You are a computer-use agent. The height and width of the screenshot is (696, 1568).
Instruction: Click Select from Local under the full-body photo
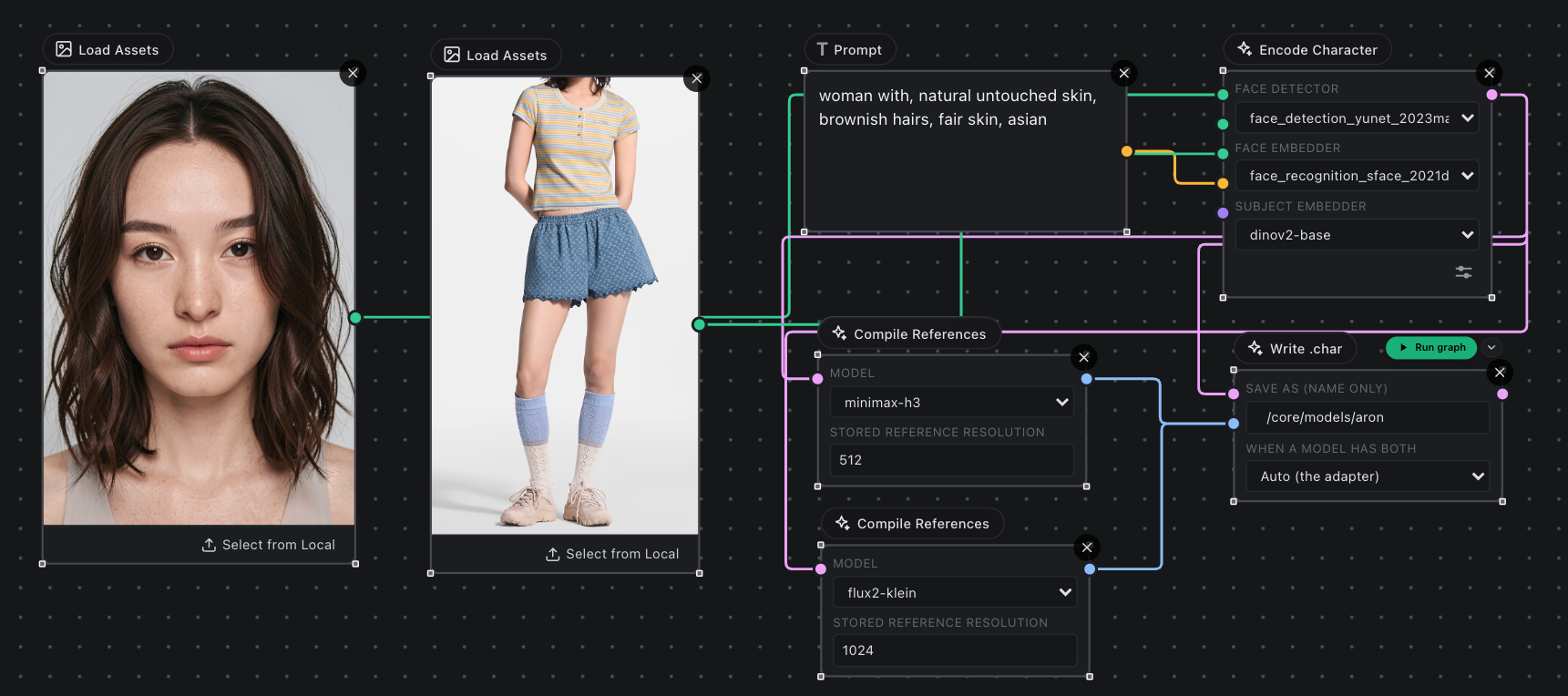click(612, 554)
